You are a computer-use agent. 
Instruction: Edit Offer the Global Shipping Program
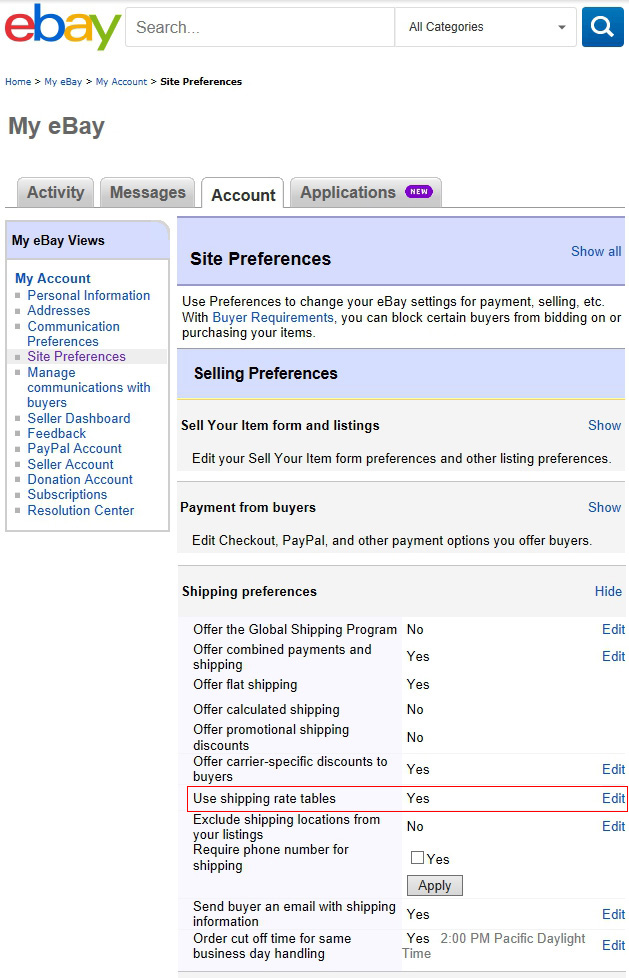coord(613,629)
